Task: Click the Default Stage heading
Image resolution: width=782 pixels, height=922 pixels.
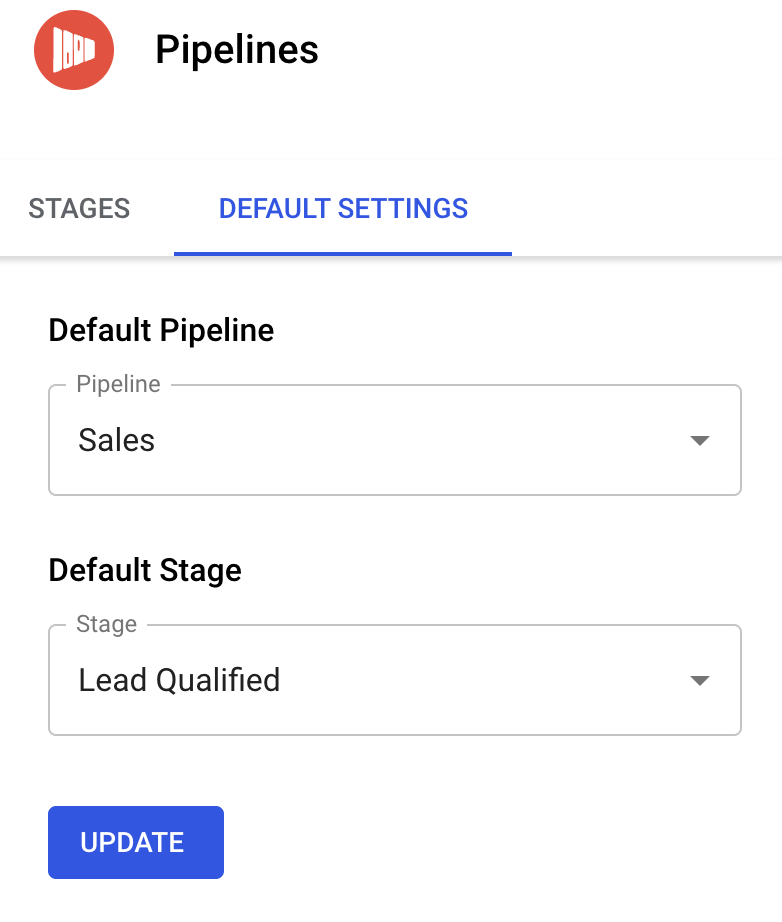Action: pyautogui.click(x=145, y=570)
